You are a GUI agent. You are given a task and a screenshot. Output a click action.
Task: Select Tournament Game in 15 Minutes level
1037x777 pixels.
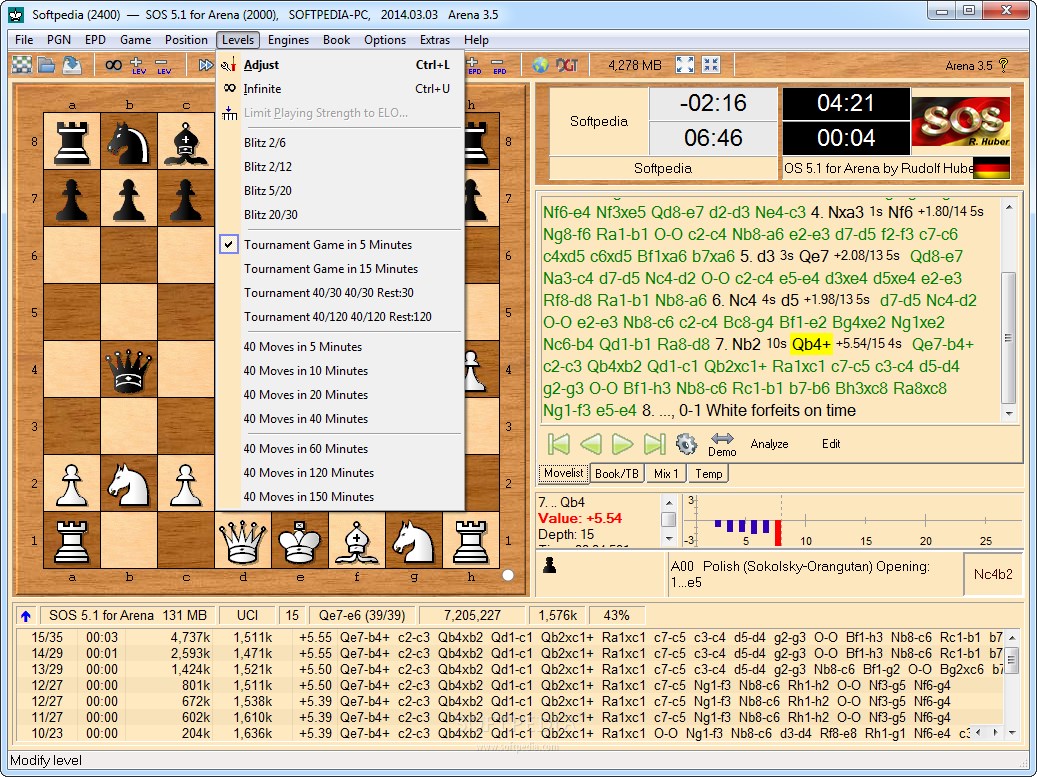click(340, 268)
